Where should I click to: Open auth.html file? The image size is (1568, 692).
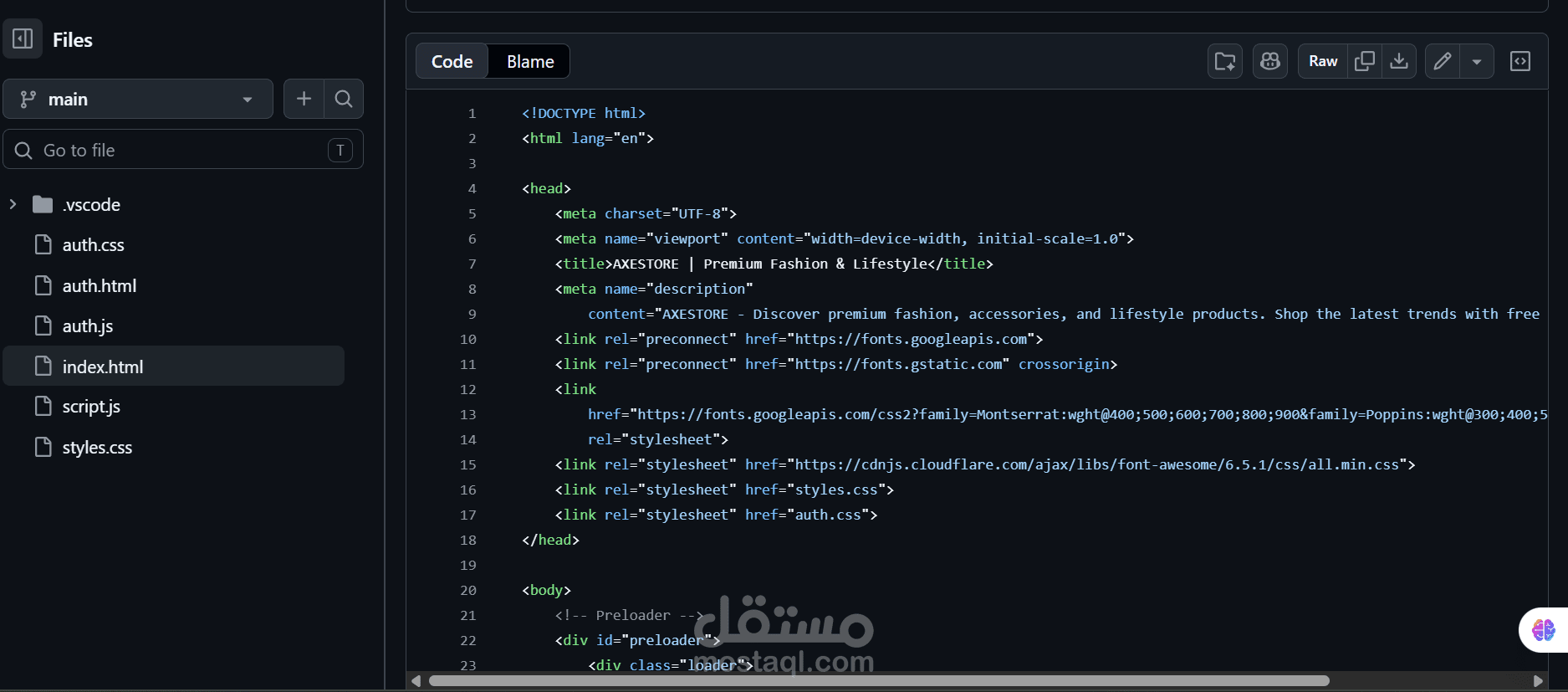coord(99,285)
